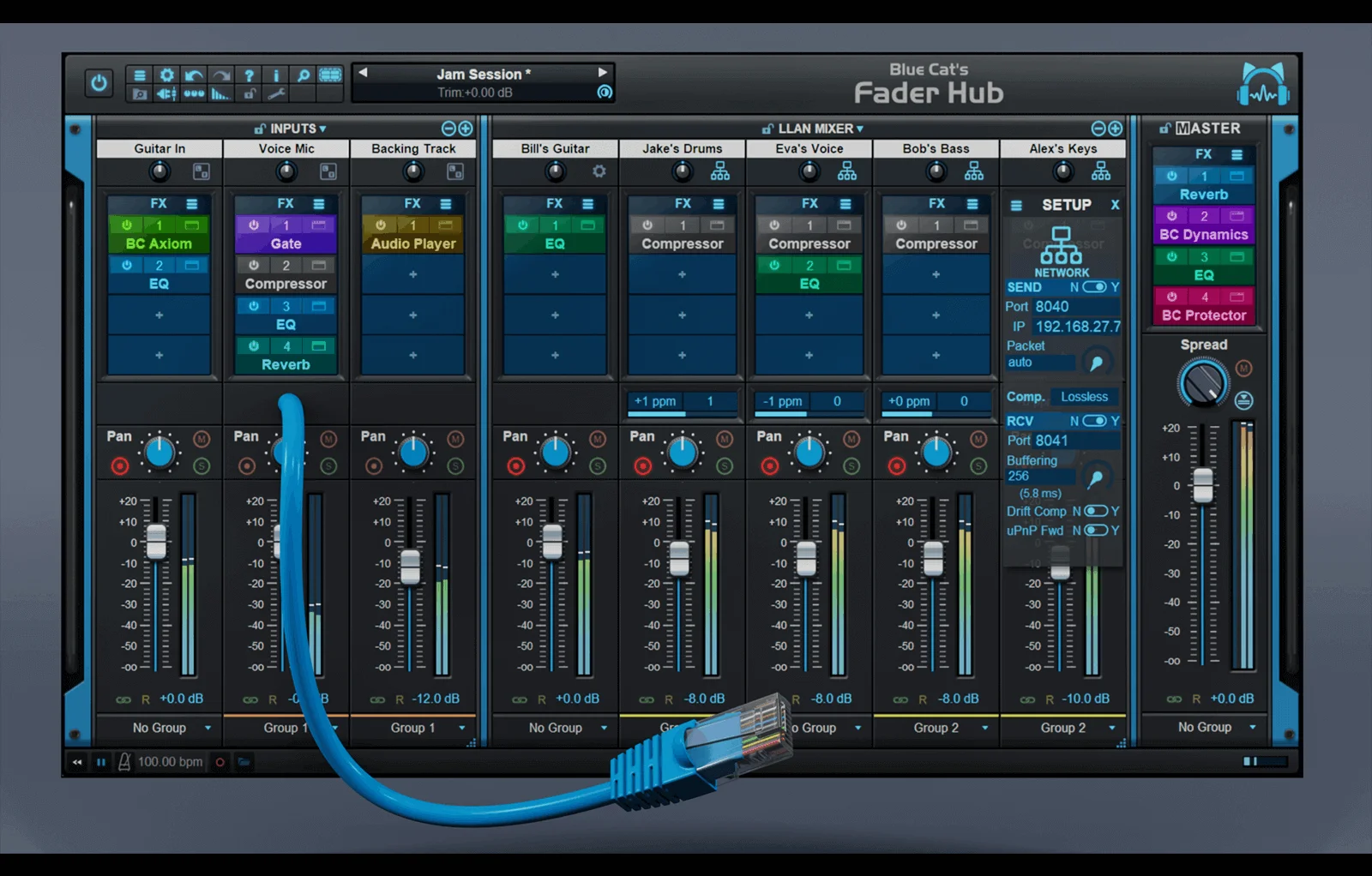Open the about info icon
Image resolution: width=1372 pixels, height=876 pixels.
tap(276, 75)
